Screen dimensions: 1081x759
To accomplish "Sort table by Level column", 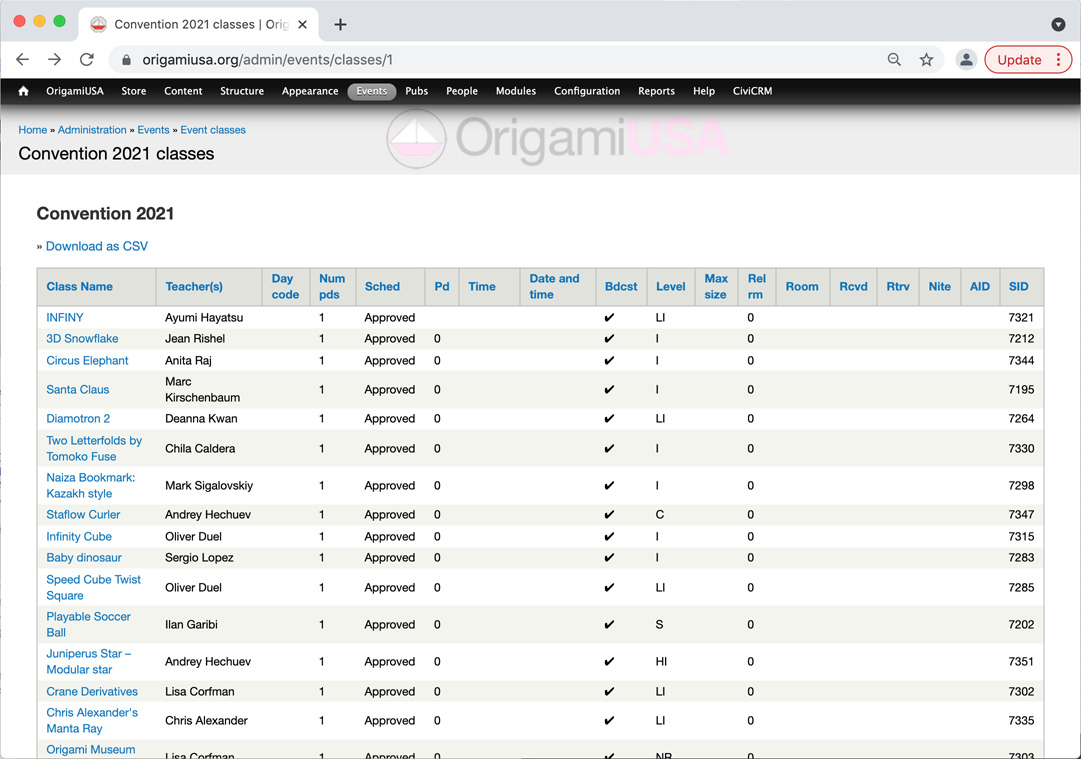I will pos(671,287).
